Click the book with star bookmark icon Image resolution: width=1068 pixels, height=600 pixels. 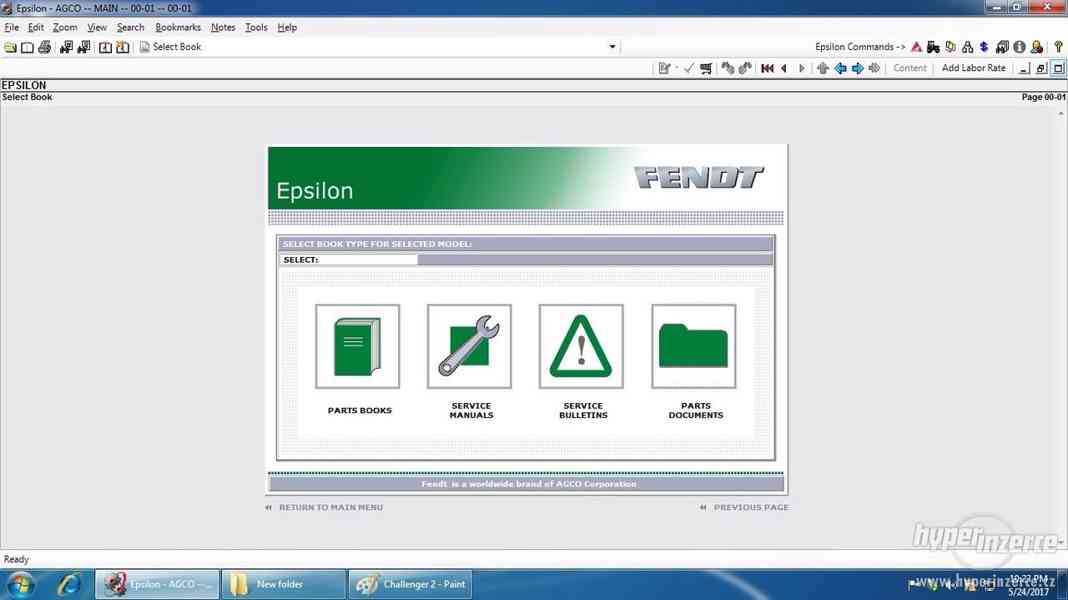[x=123, y=47]
